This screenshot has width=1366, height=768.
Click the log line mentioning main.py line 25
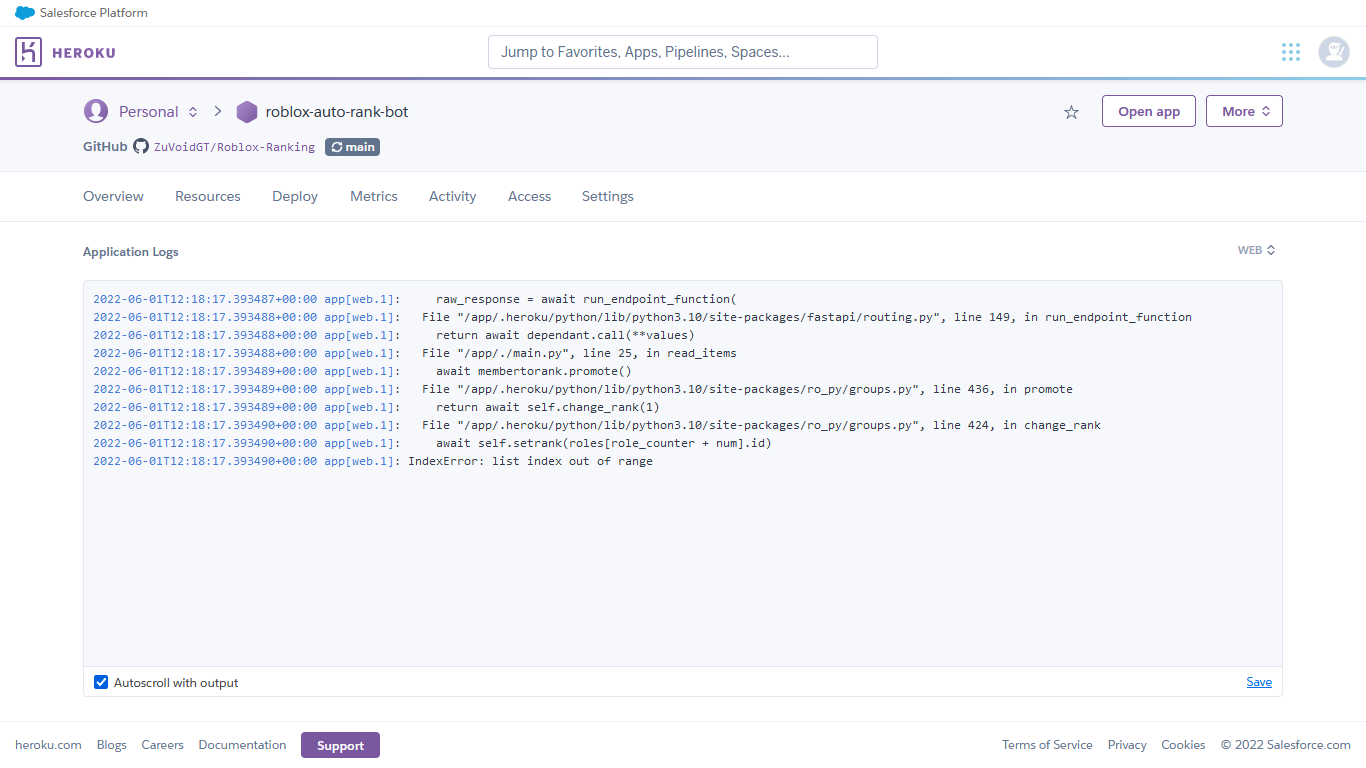point(415,353)
